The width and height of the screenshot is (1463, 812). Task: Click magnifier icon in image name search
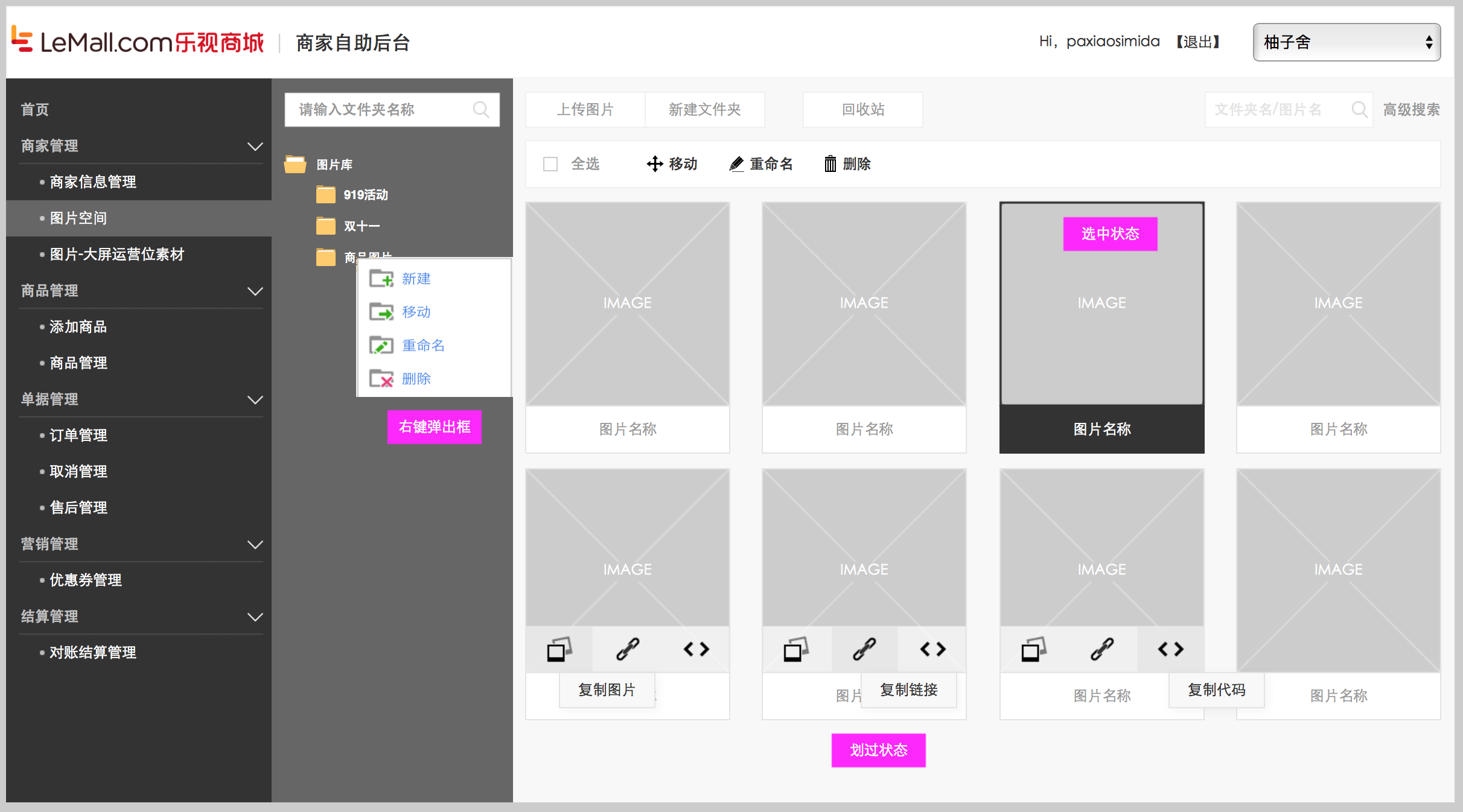tap(1359, 110)
